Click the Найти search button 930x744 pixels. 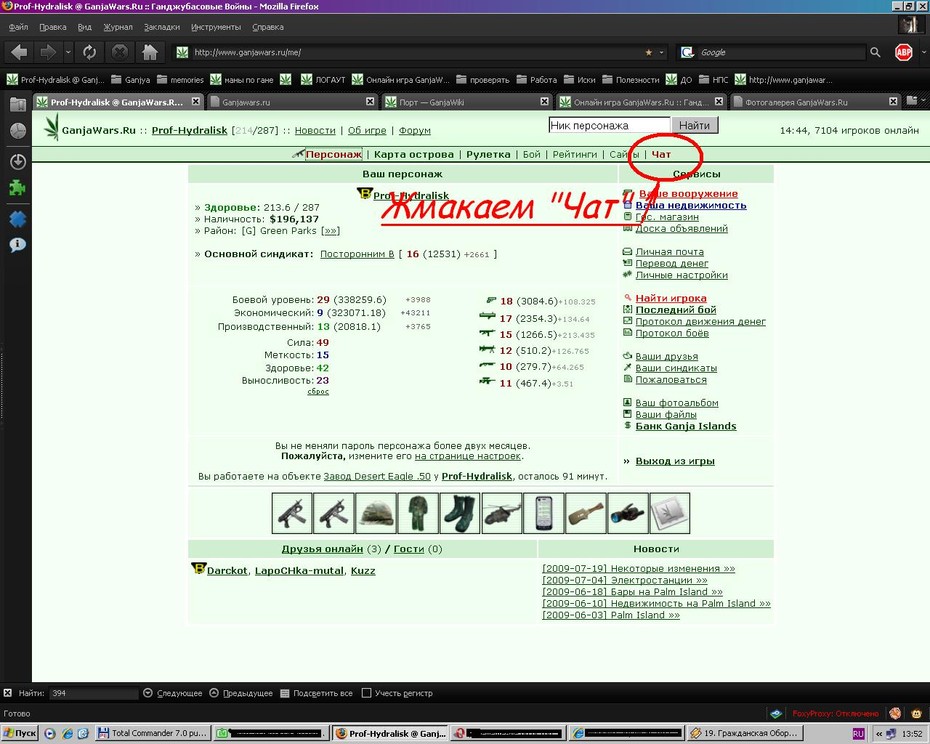point(694,125)
